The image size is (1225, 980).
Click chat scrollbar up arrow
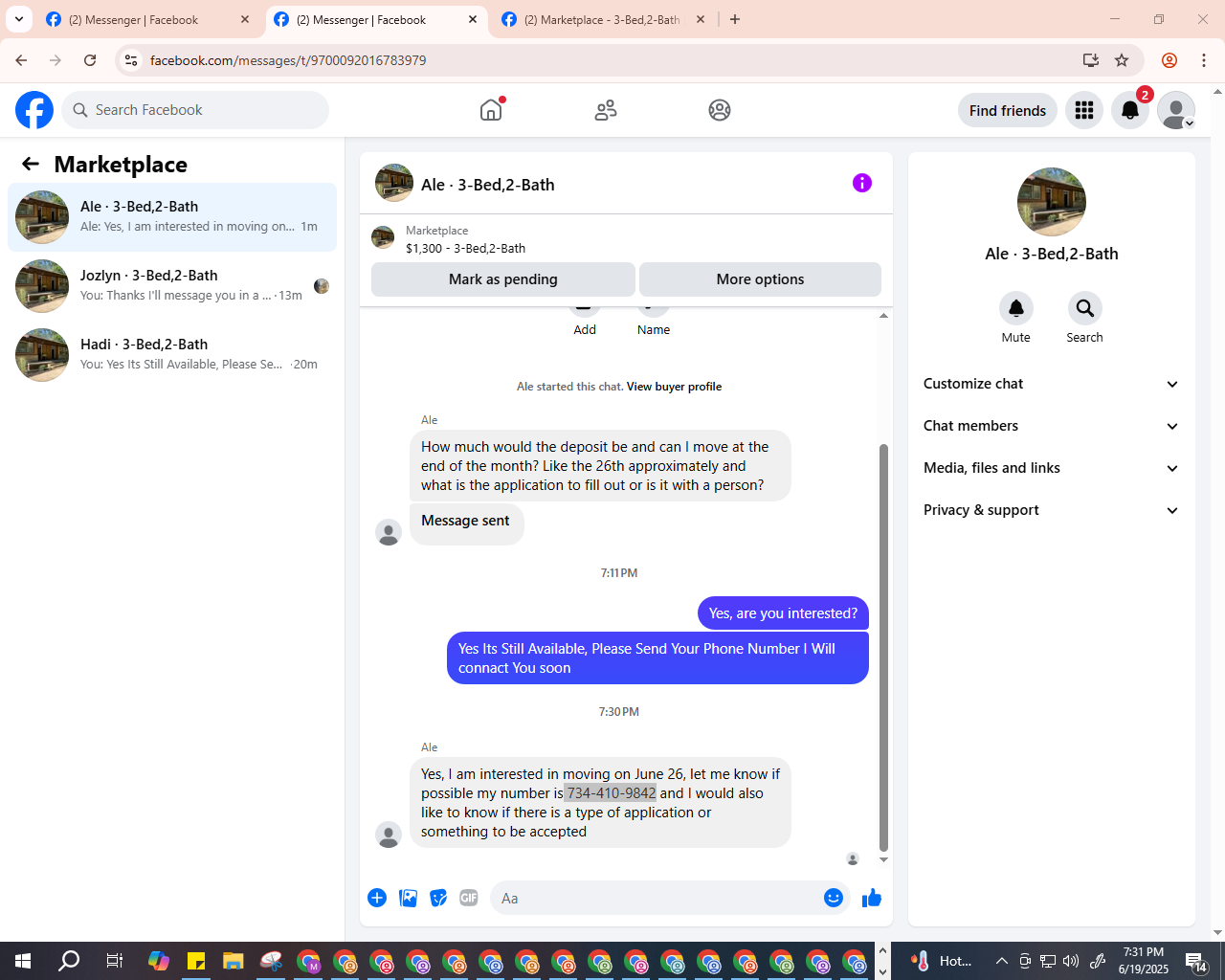click(x=883, y=315)
